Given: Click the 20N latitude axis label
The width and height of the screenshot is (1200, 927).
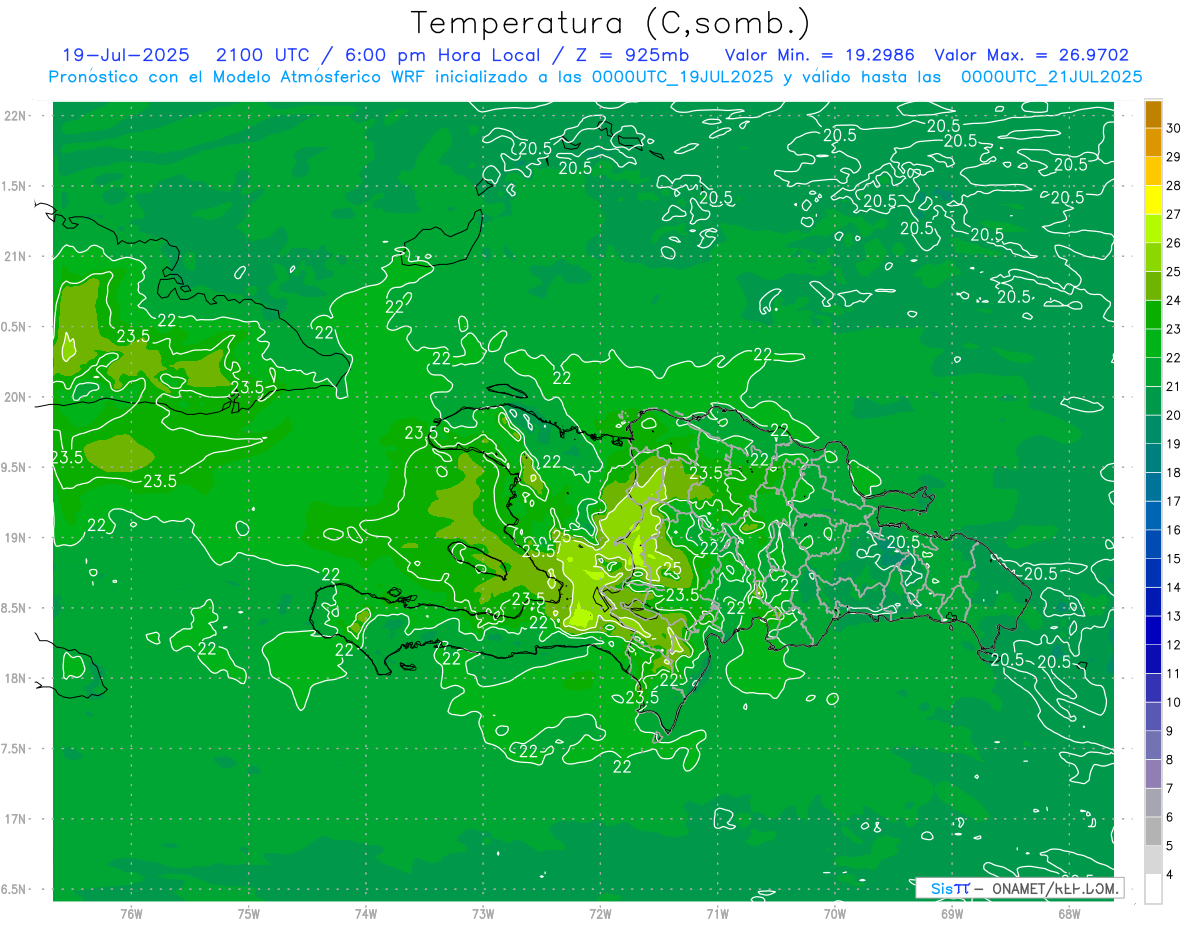Looking at the screenshot, I should (16, 397).
